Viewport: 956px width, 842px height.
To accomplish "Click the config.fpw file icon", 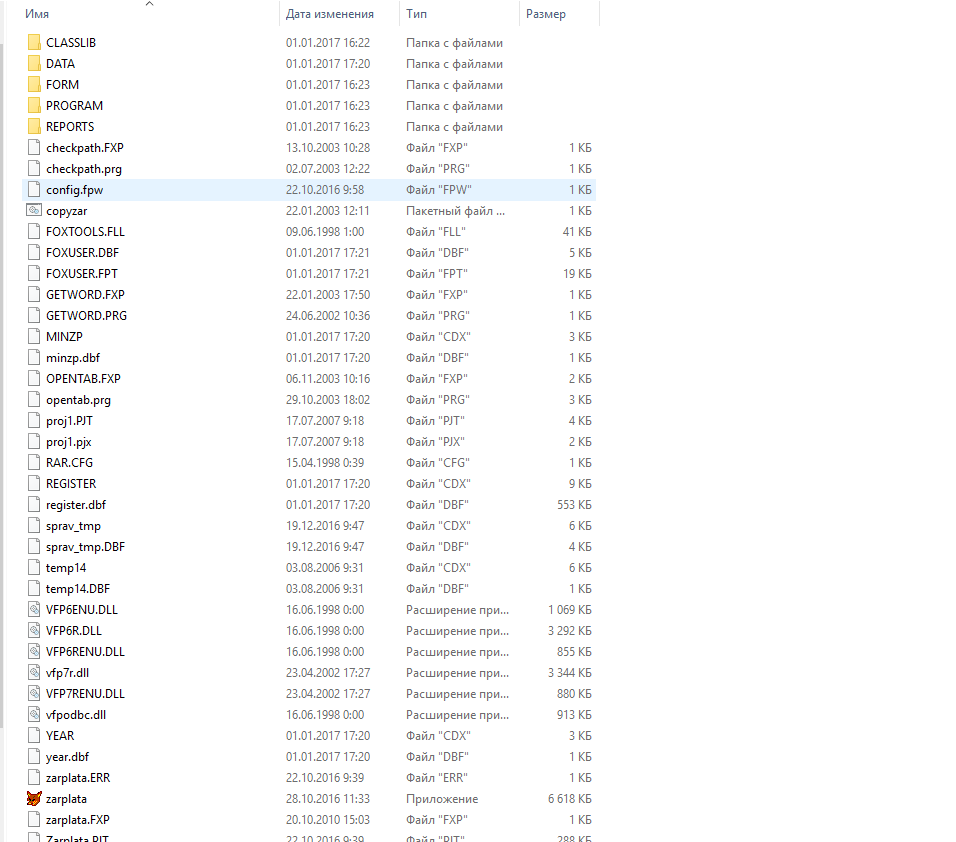I will point(36,190).
